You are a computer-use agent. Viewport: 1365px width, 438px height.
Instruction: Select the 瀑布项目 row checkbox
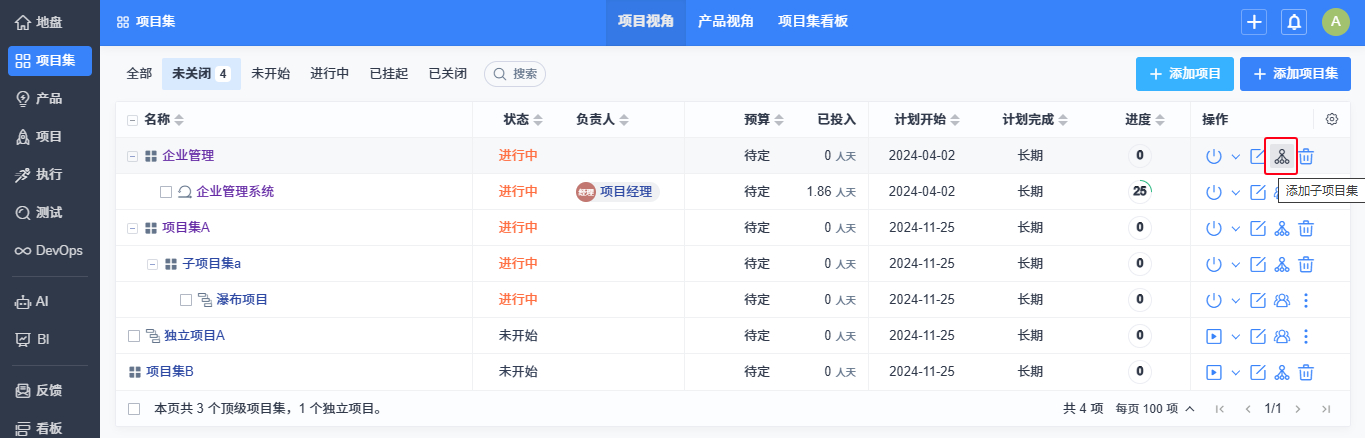(186, 300)
